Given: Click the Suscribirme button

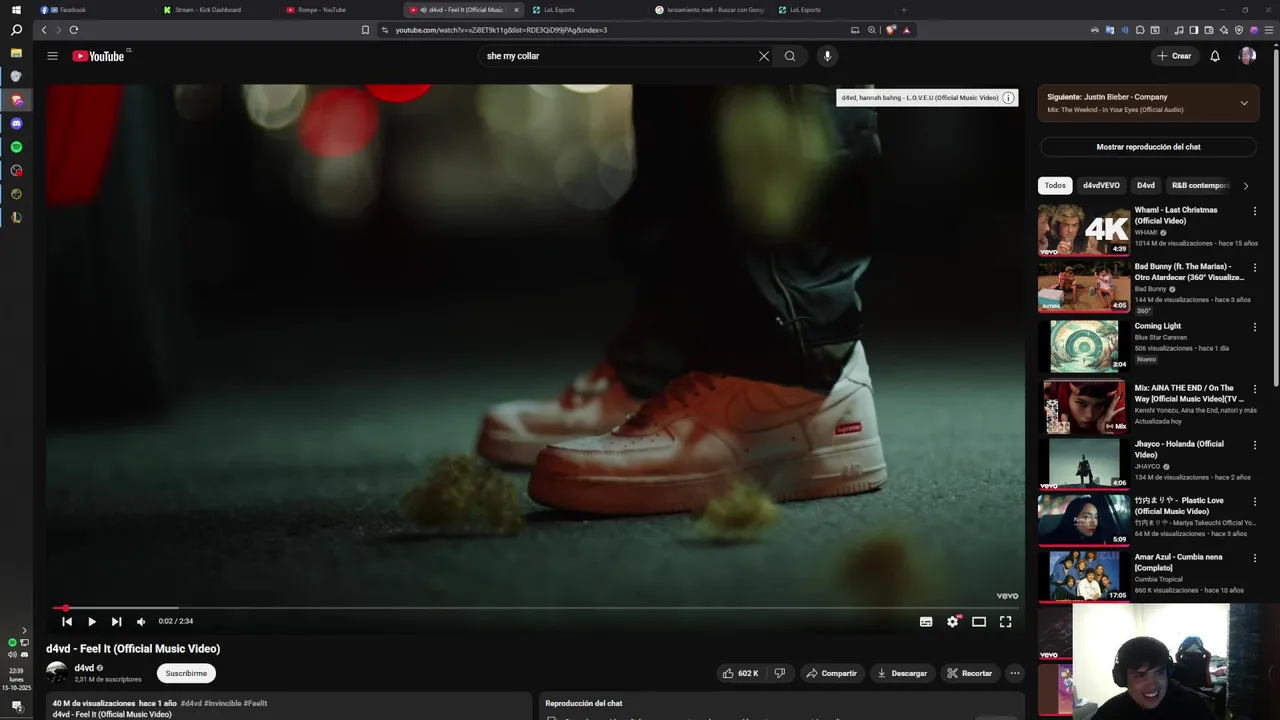Looking at the screenshot, I should click(x=186, y=673).
